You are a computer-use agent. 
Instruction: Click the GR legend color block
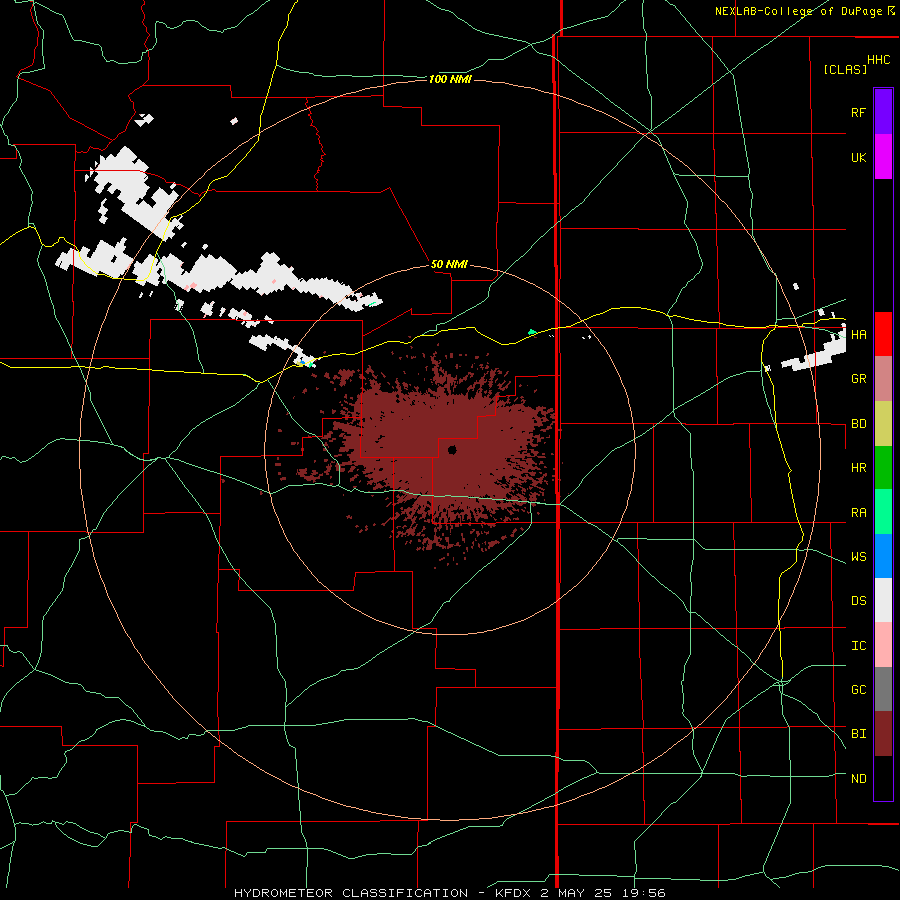pyautogui.click(x=883, y=379)
